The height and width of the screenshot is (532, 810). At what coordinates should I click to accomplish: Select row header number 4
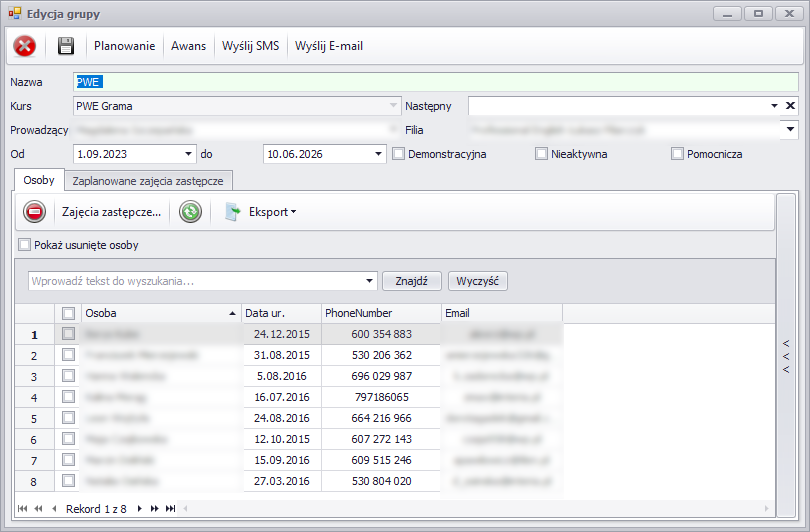tap(34, 397)
